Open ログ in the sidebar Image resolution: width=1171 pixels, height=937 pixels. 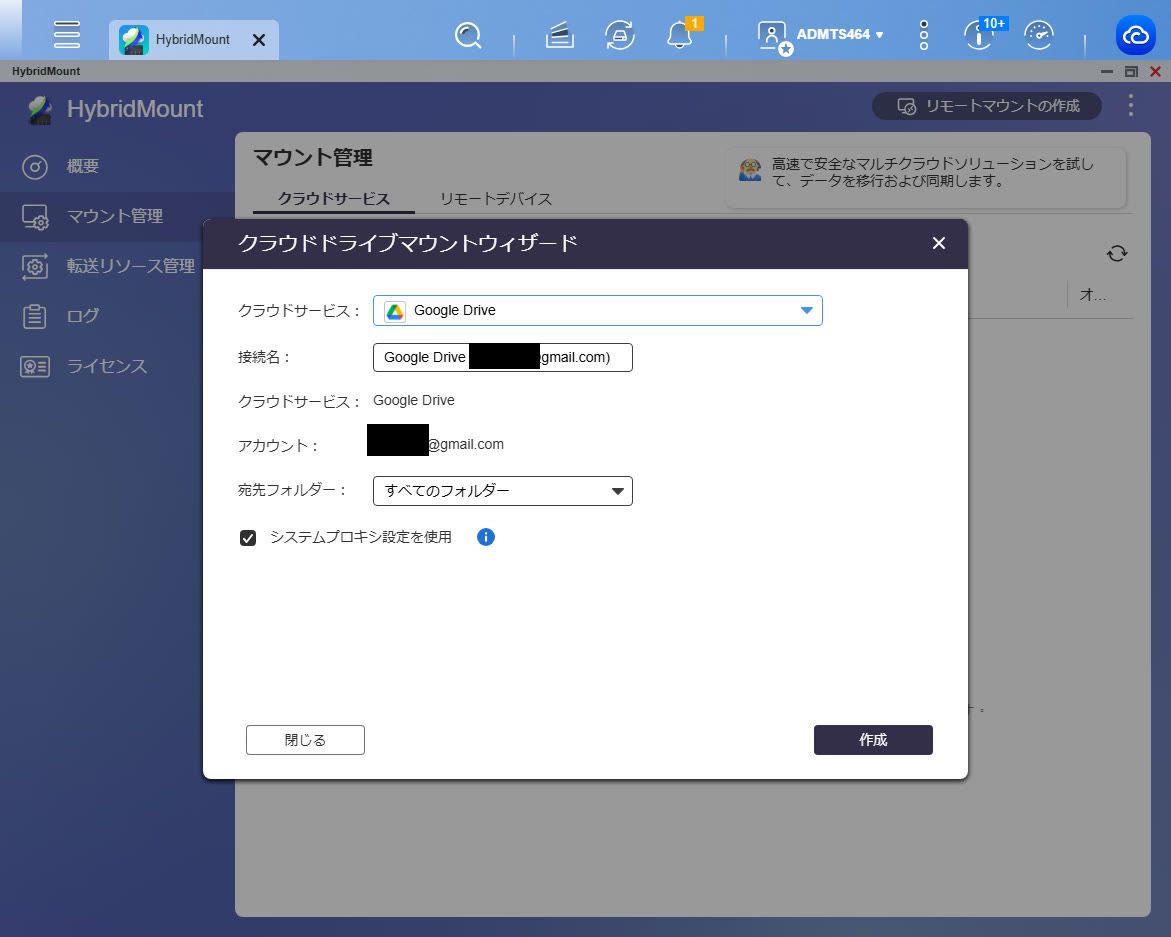83,316
